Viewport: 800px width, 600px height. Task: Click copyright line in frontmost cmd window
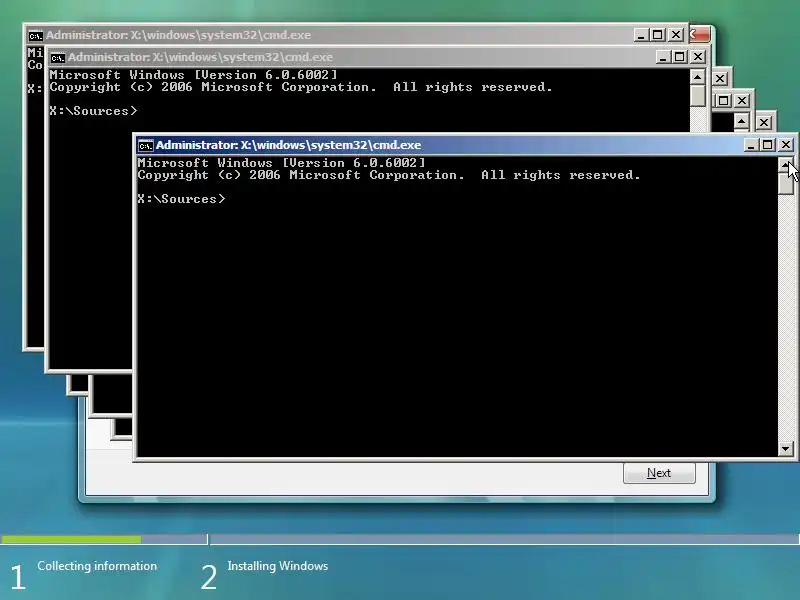point(389,176)
